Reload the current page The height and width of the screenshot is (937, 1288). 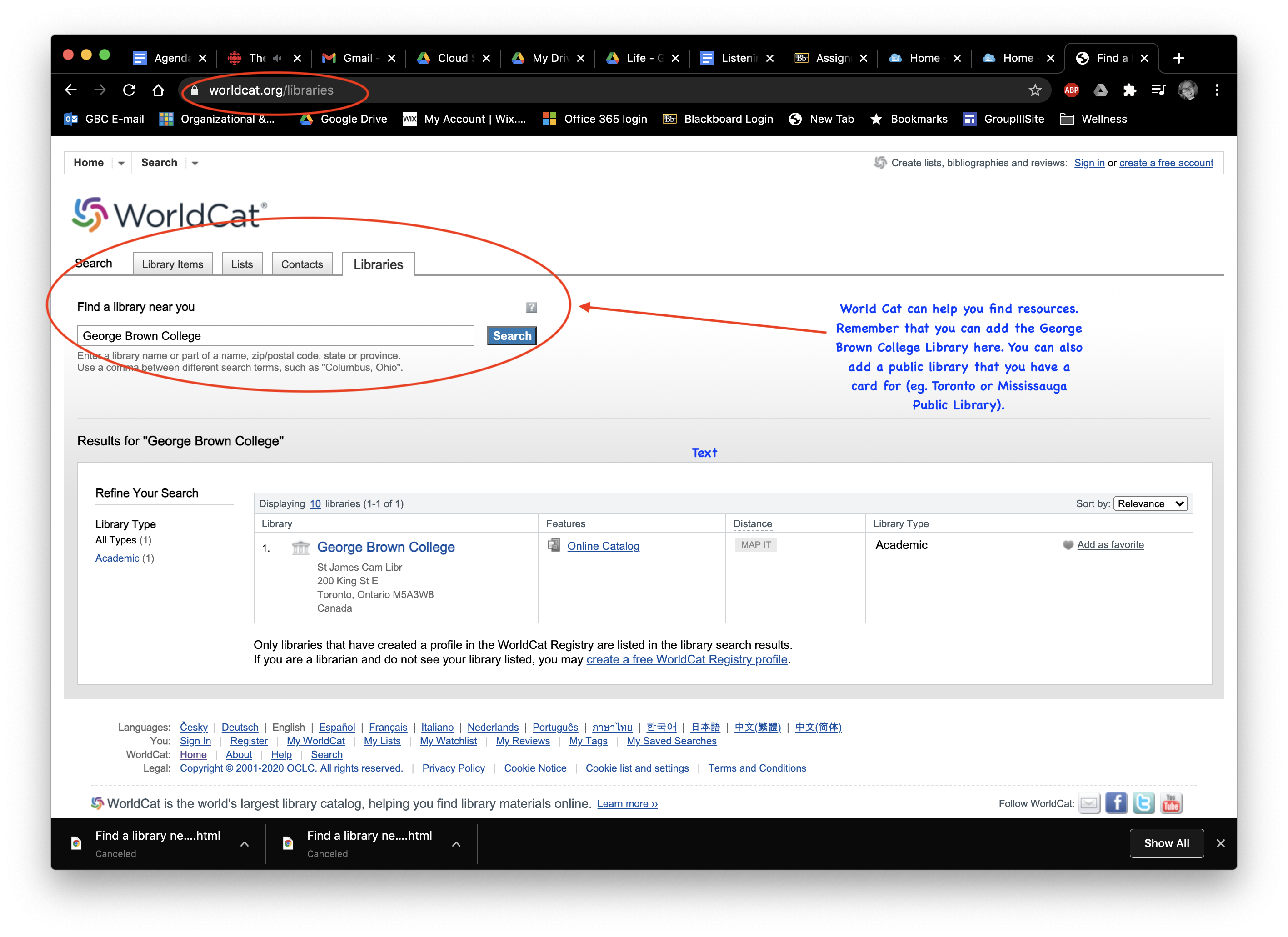130,90
